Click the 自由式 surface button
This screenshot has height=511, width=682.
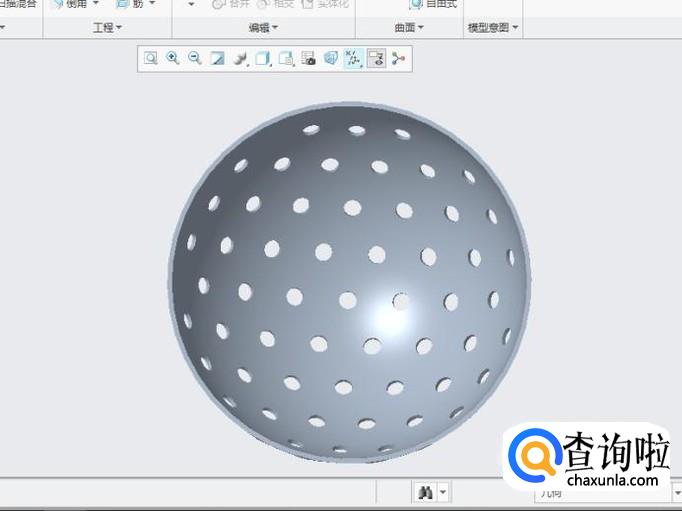coord(434,4)
